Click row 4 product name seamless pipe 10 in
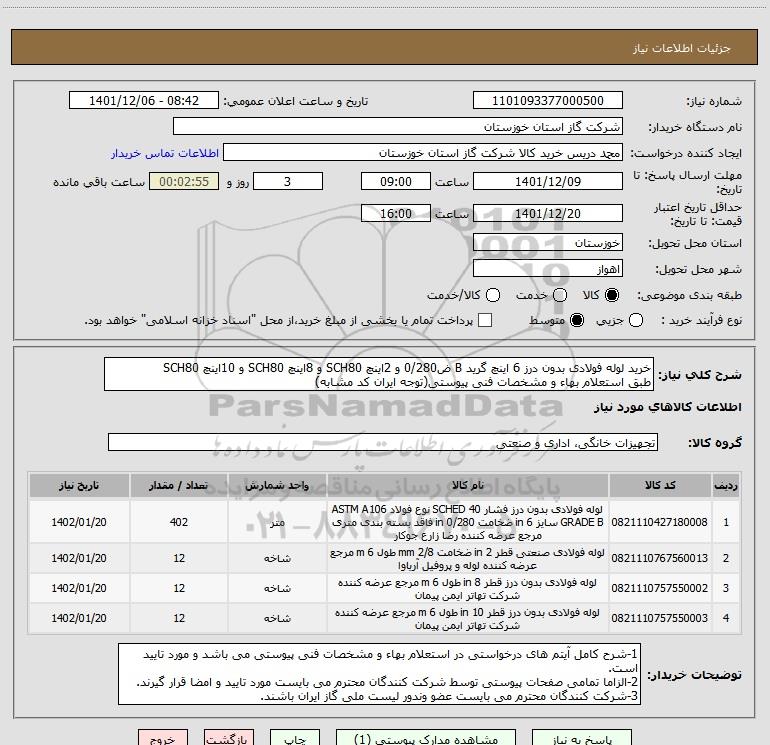The image size is (770, 745). 468,619
